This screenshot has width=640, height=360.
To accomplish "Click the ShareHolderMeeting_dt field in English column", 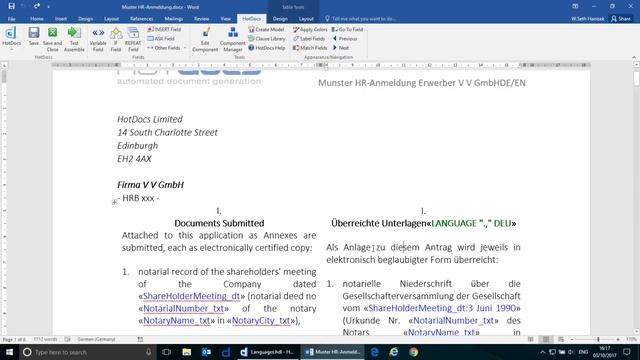I will click(191, 296).
